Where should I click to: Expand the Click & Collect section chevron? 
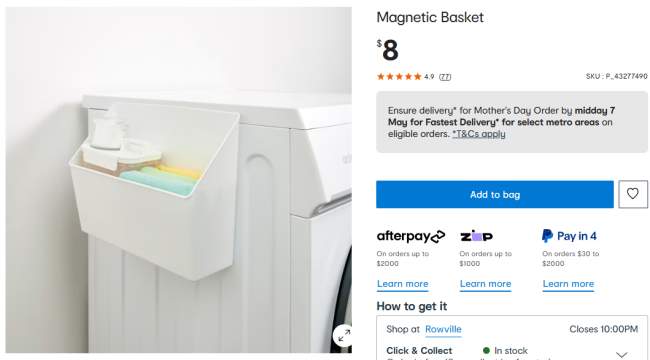(x=621, y=354)
